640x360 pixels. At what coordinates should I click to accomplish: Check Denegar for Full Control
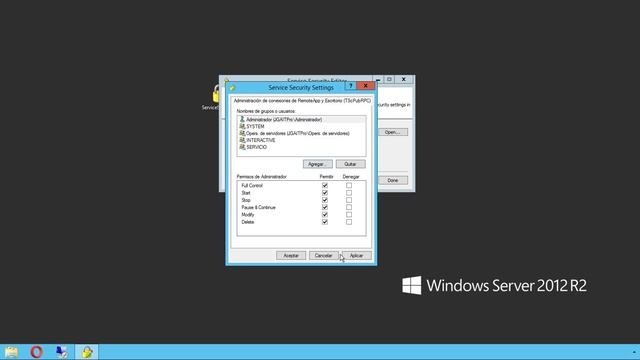pos(349,185)
